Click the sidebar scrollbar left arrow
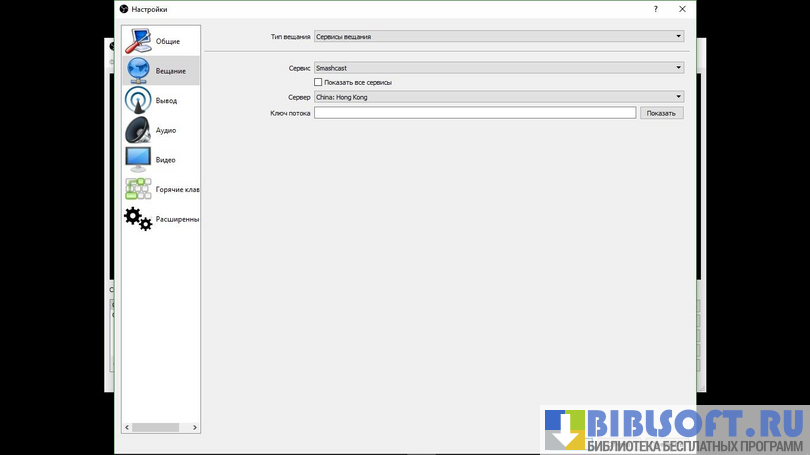The height and width of the screenshot is (455, 810). coord(127,427)
